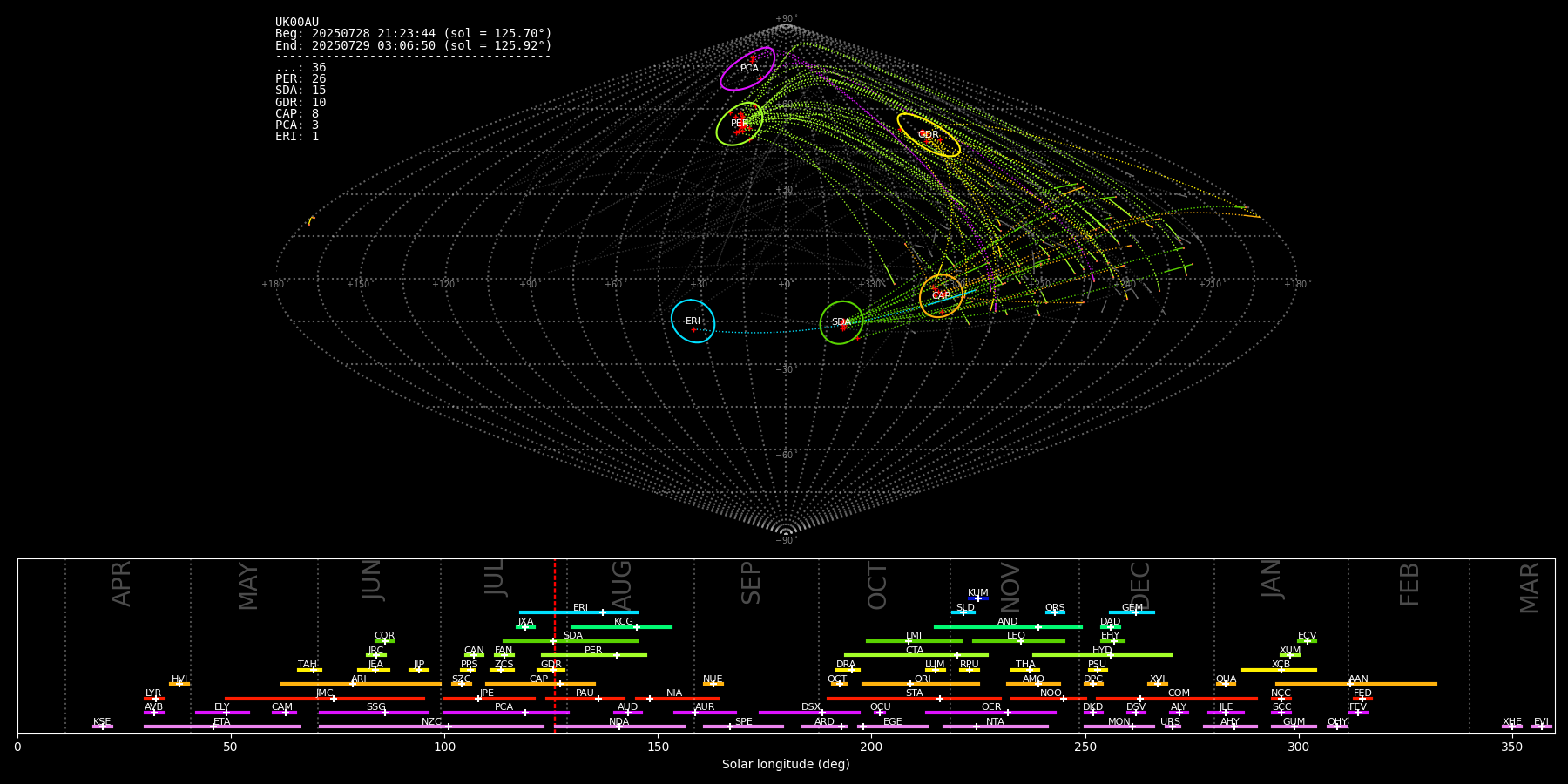Screen dimensions: 1568x784
Task: Click the STA shower bar in the timeline
Action: point(914,699)
